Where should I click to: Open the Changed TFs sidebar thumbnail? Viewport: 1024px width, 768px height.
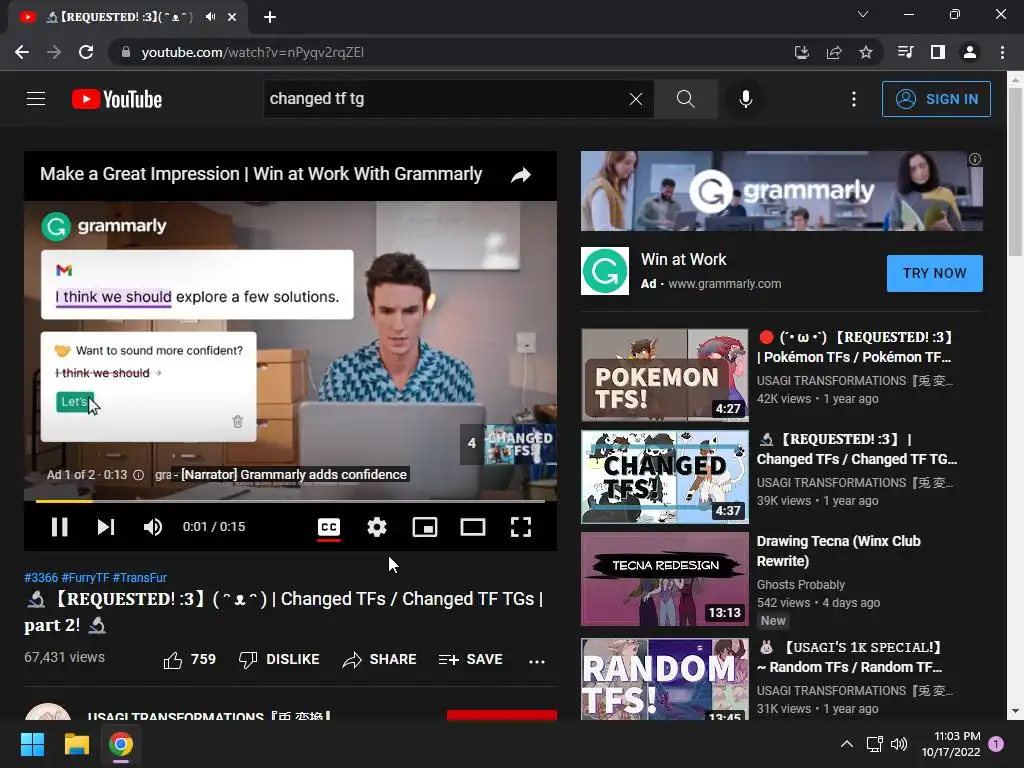tap(665, 477)
